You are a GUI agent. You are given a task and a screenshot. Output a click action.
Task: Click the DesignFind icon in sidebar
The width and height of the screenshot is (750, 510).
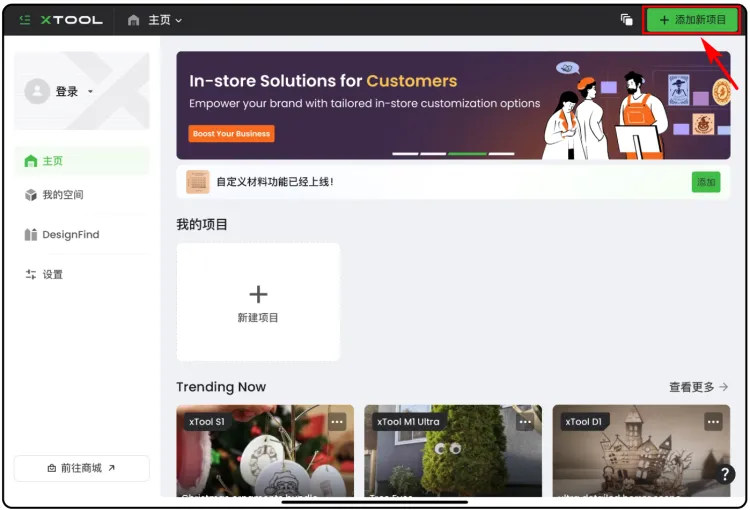31,234
